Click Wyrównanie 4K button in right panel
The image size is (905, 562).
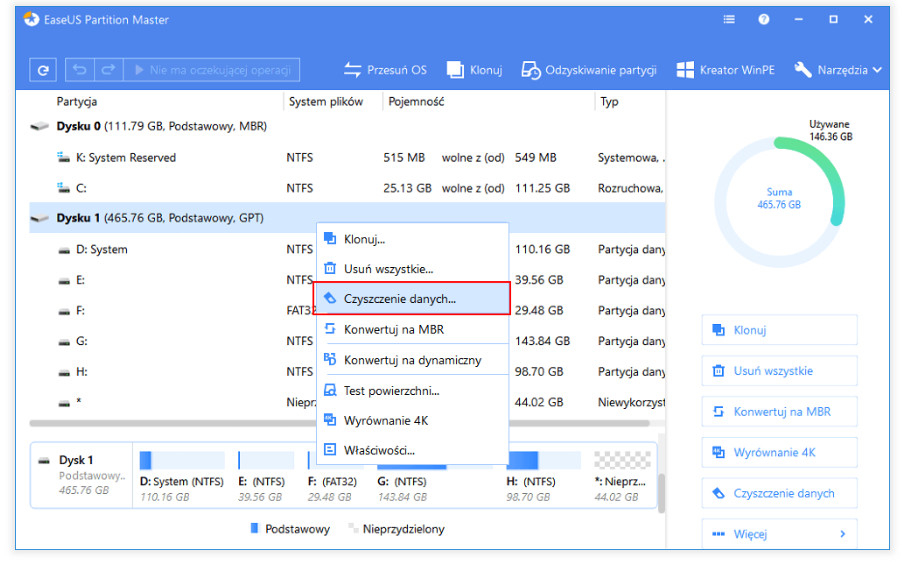779,452
